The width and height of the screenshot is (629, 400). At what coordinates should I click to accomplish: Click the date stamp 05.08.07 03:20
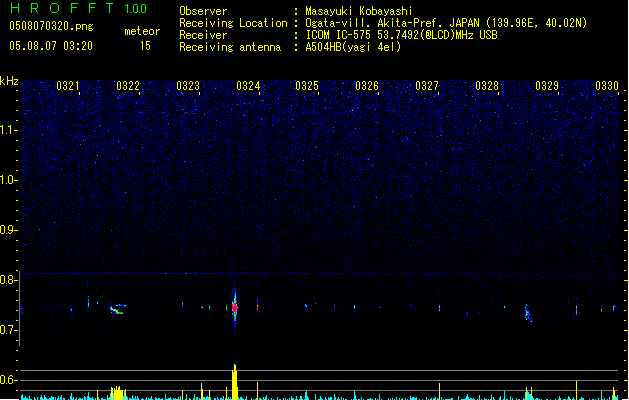[x=51, y=46]
